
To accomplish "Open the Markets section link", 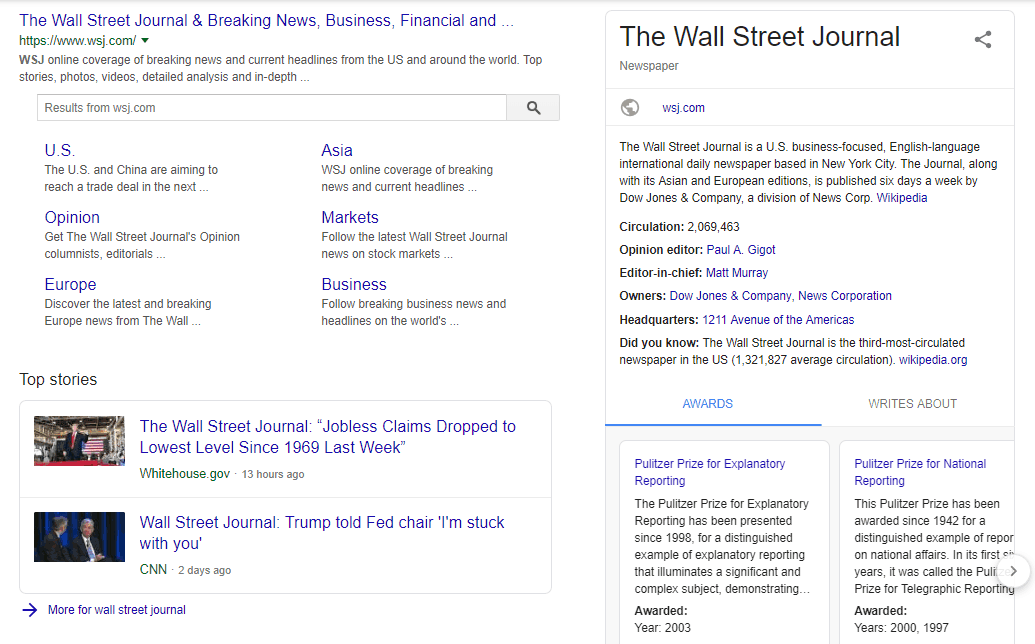I will coord(350,217).
